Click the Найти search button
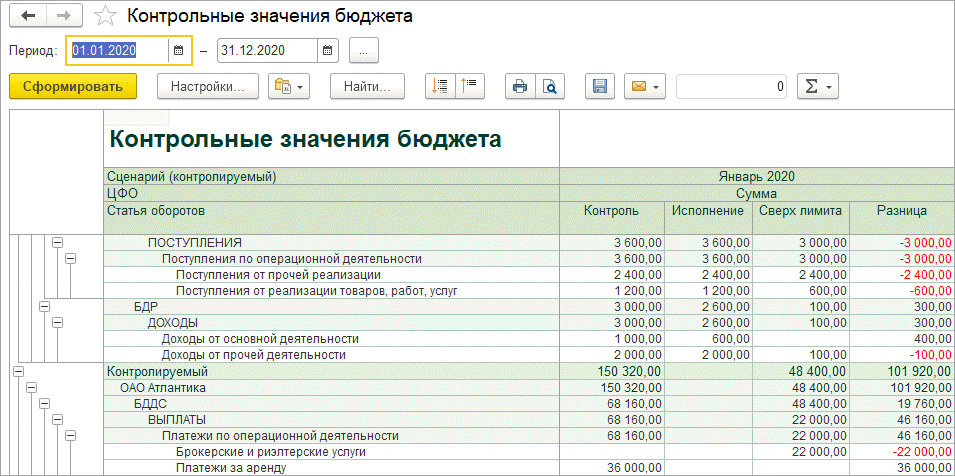 point(367,87)
